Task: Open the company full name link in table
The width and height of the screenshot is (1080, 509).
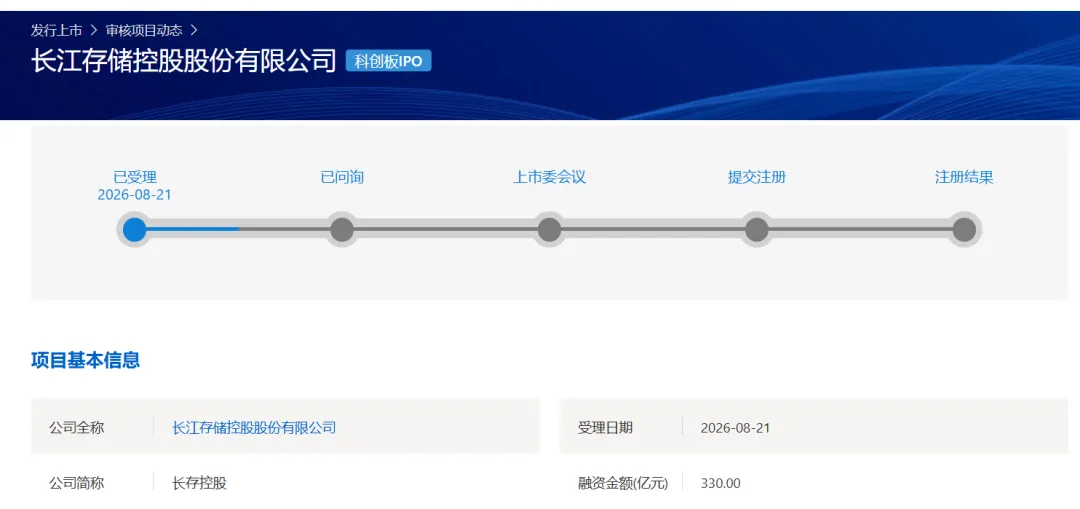Action: click(x=254, y=428)
